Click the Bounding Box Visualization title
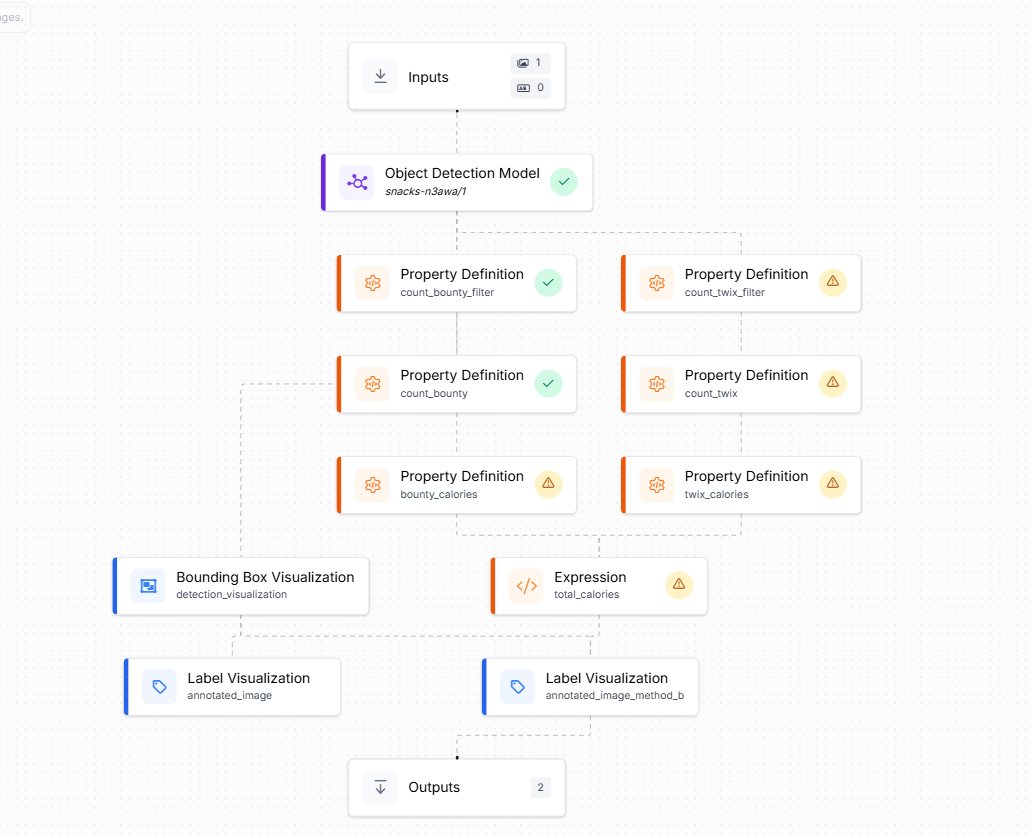Viewport: 1032px width, 836px height. [x=265, y=577]
